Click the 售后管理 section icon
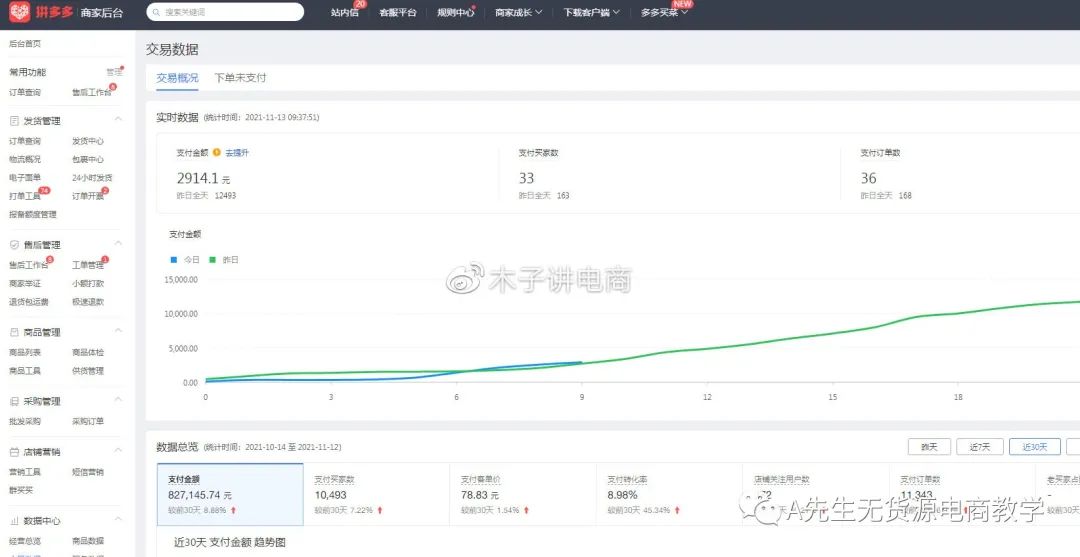1080x557 pixels. pos(14,245)
